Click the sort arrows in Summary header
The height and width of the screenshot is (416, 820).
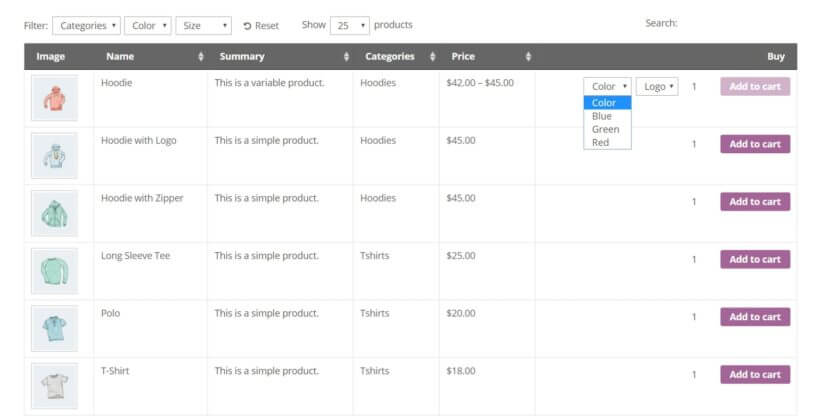[346, 57]
